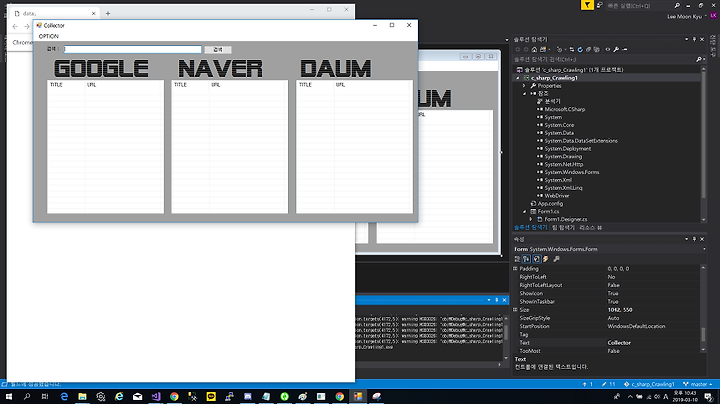Expand the Size property
This screenshot has width=720, height=404.
[515, 310]
